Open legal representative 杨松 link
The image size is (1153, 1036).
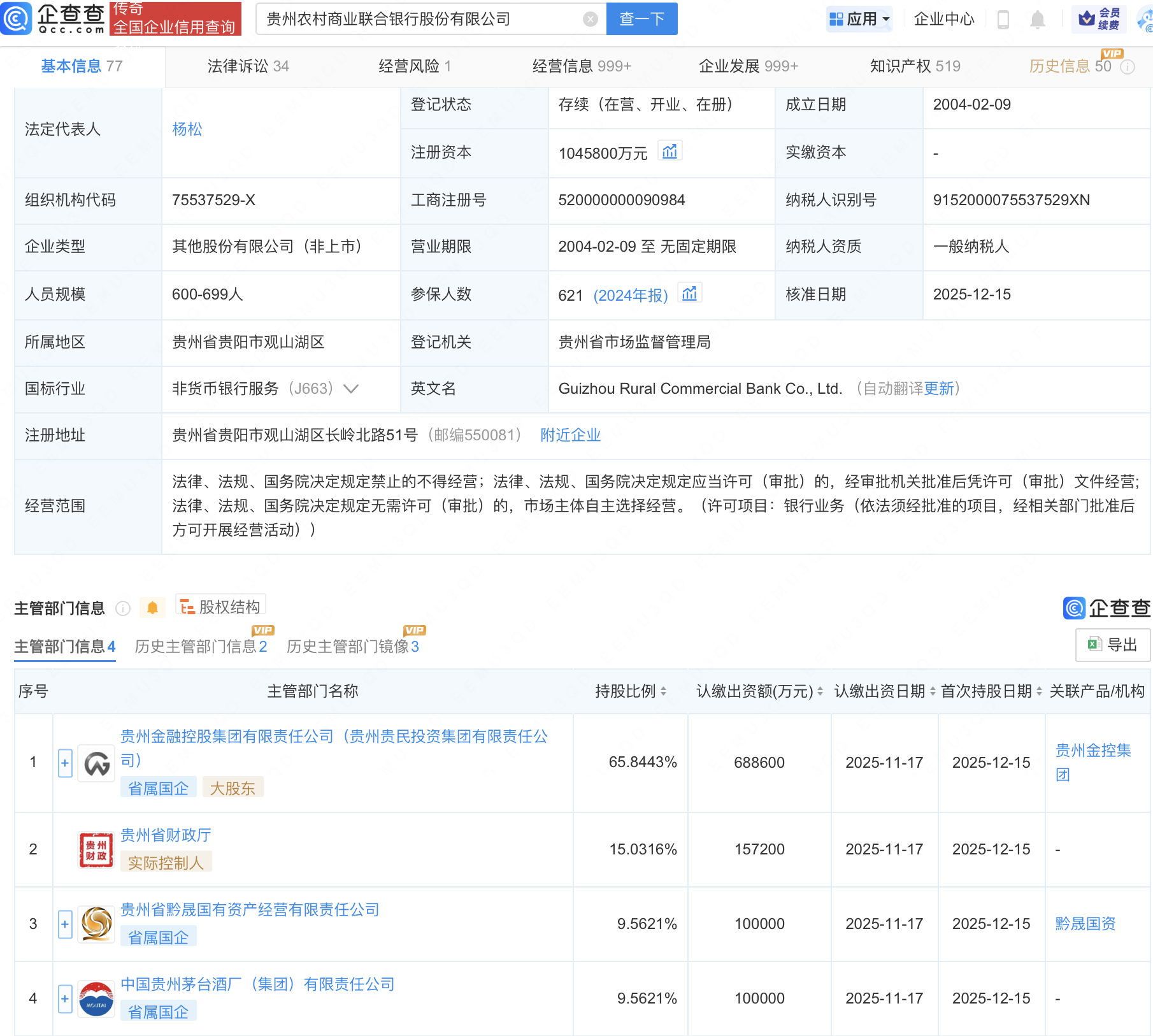(x=187, y=129)
